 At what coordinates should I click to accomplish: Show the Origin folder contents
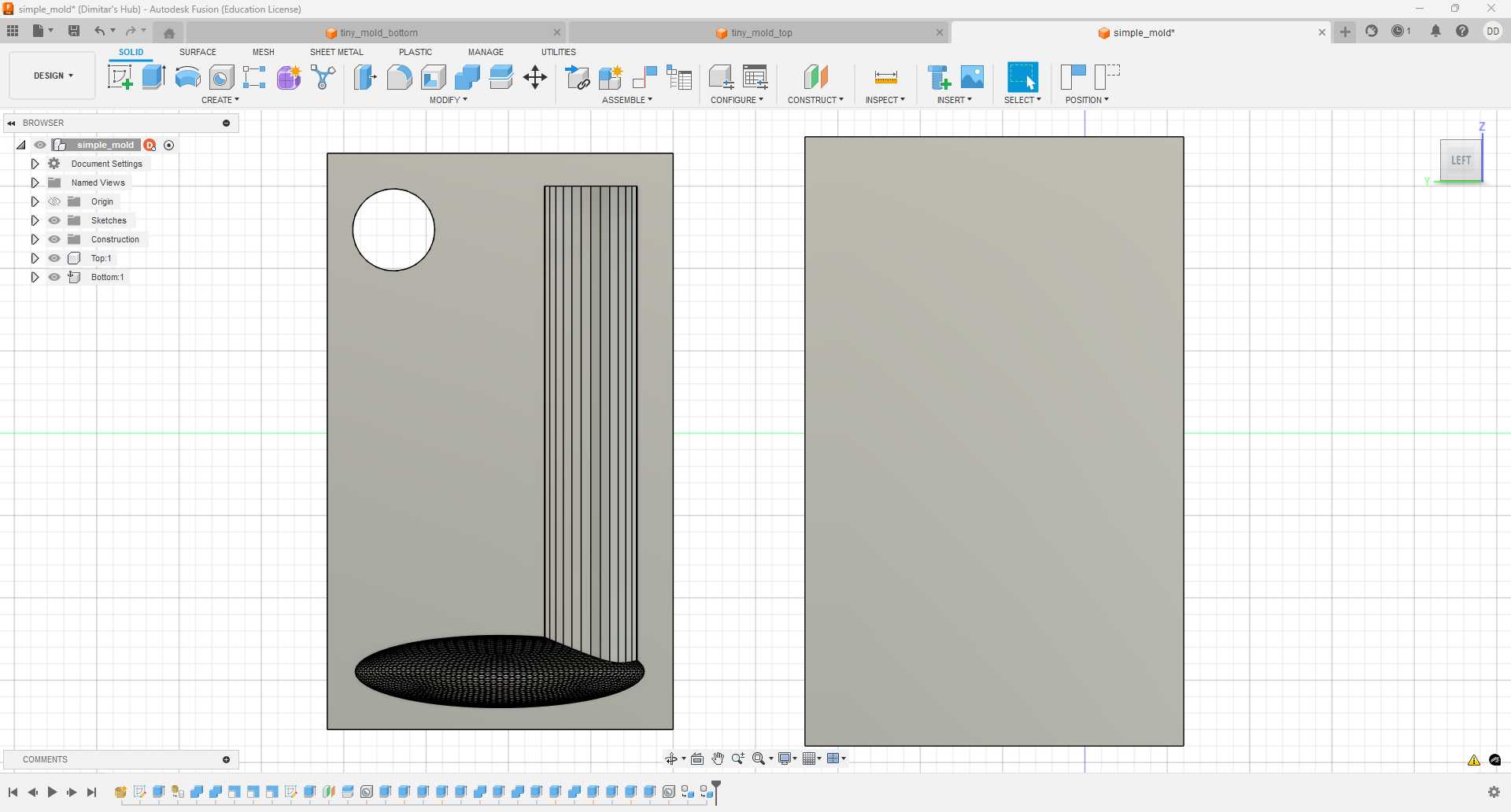pos(35,201)
